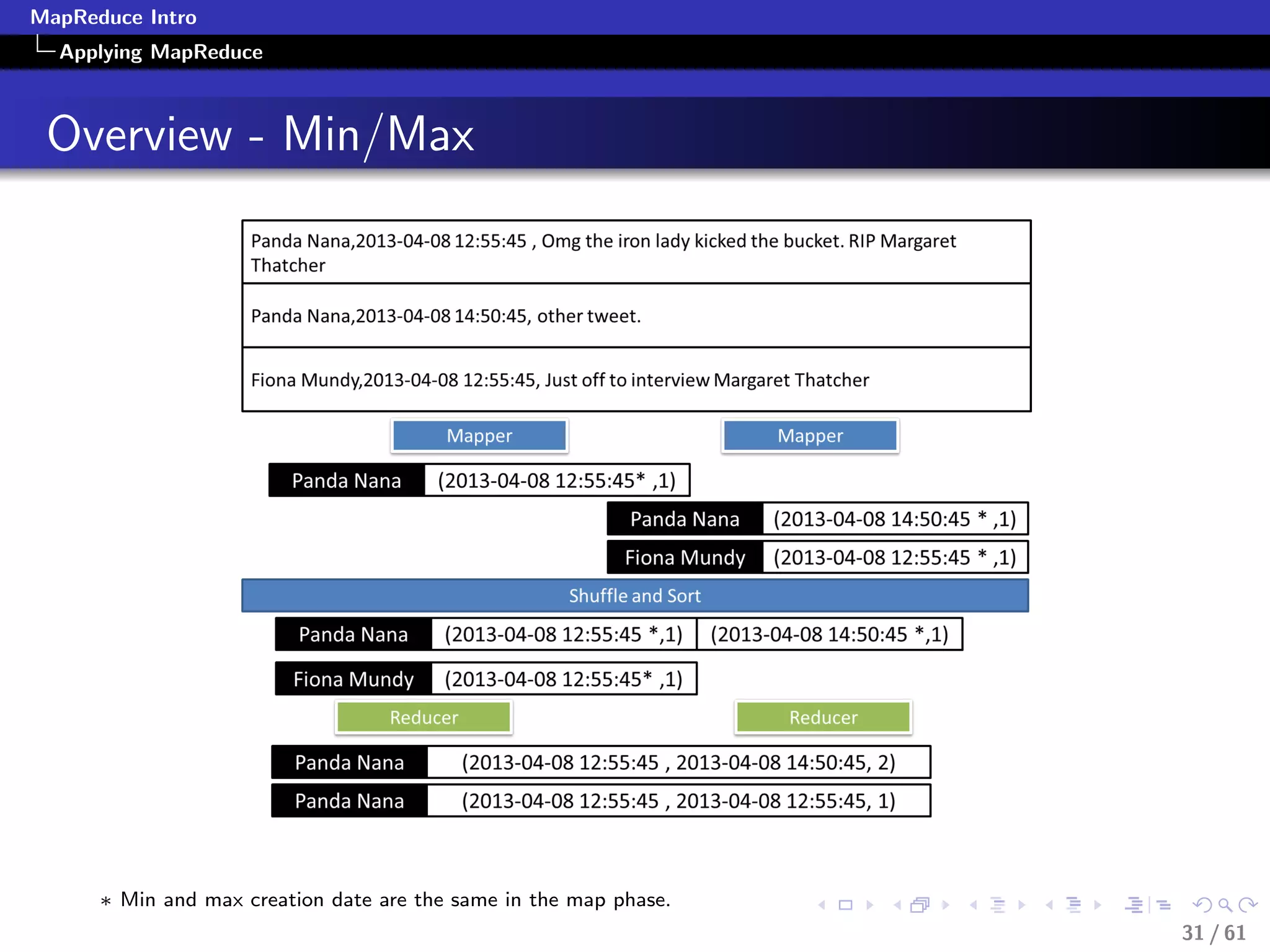Image resolution: width=1270 pixels, height=952 pixels.
Task: Click mapper value (2013-04-08 14:50:45 * ,1)
Action: pos(895,519)
